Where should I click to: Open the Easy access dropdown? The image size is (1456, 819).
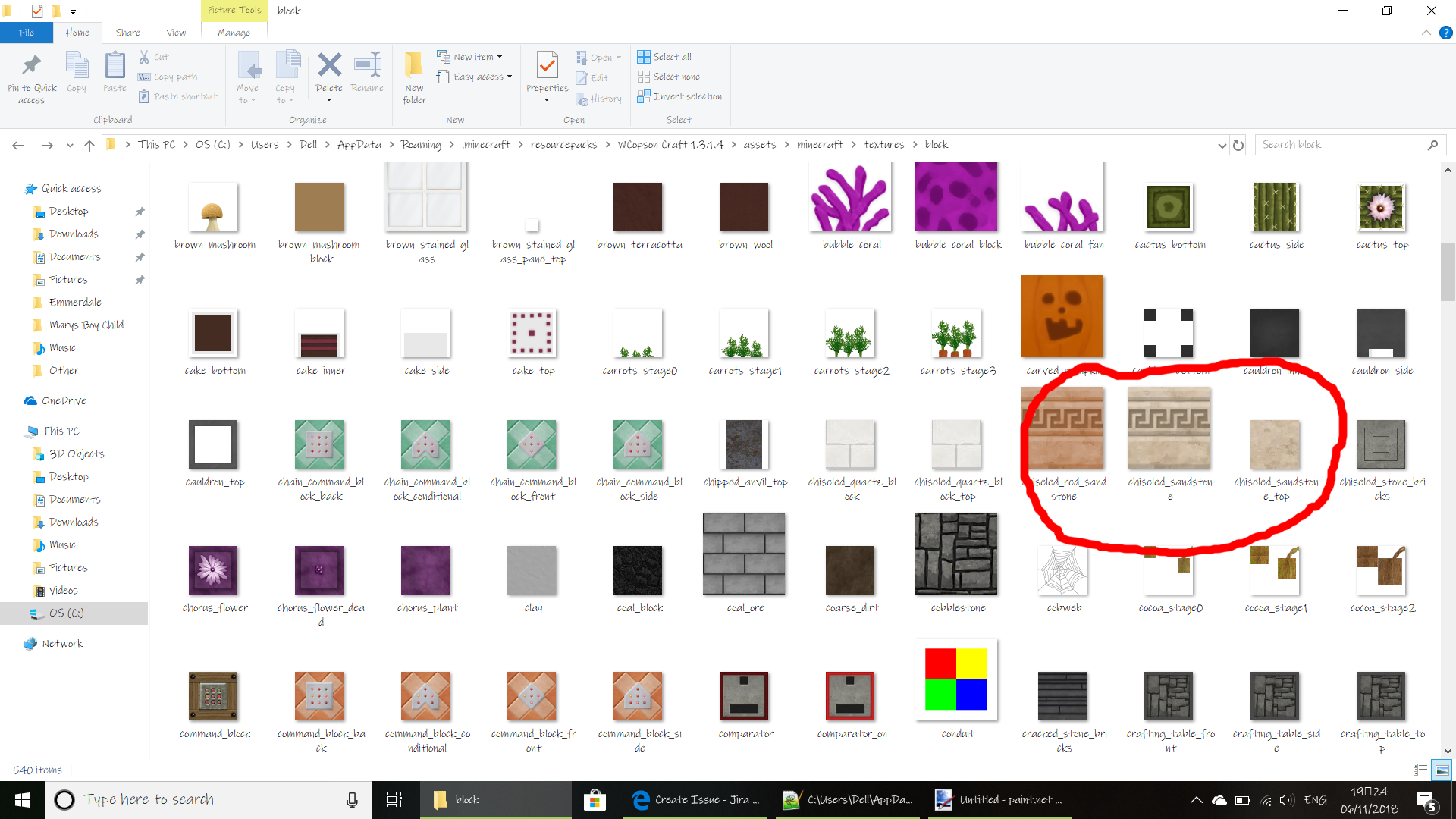tap(510, 77)
